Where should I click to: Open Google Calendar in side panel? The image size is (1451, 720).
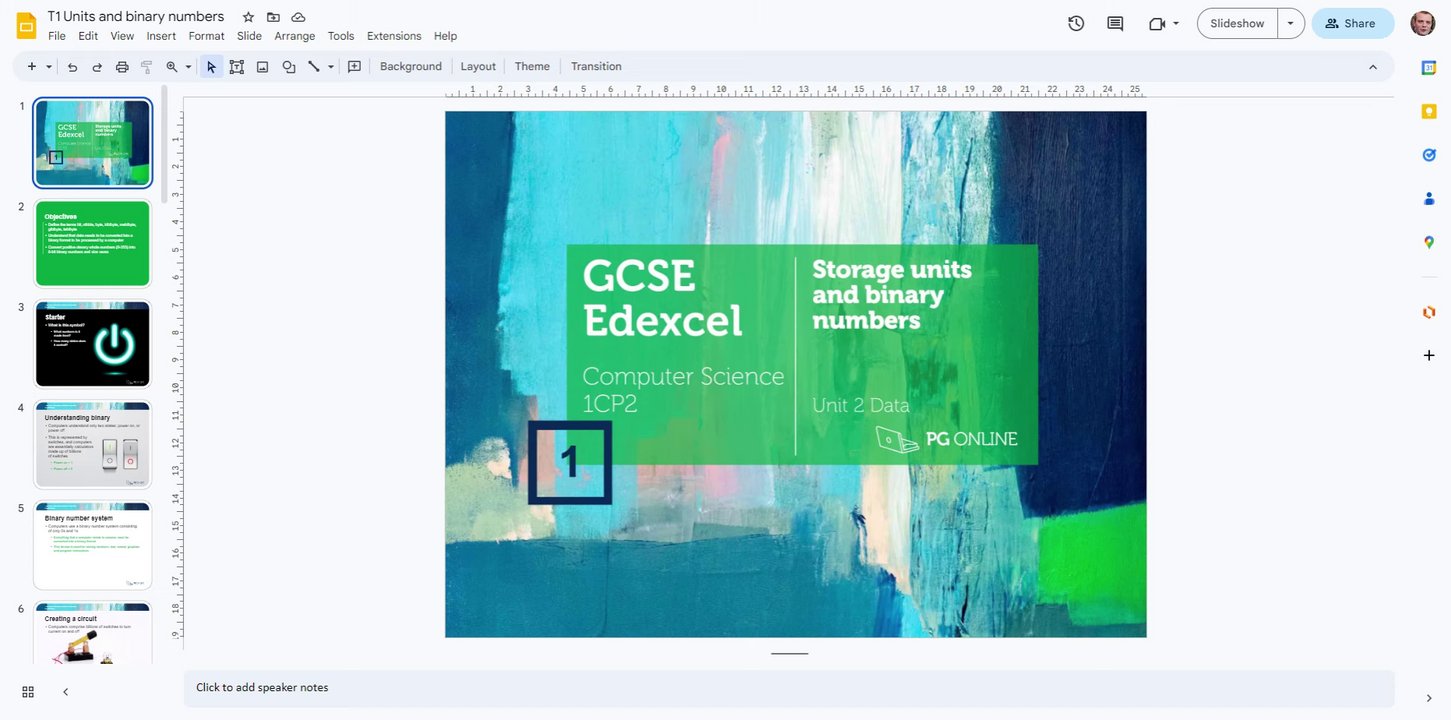[1429, 67]
